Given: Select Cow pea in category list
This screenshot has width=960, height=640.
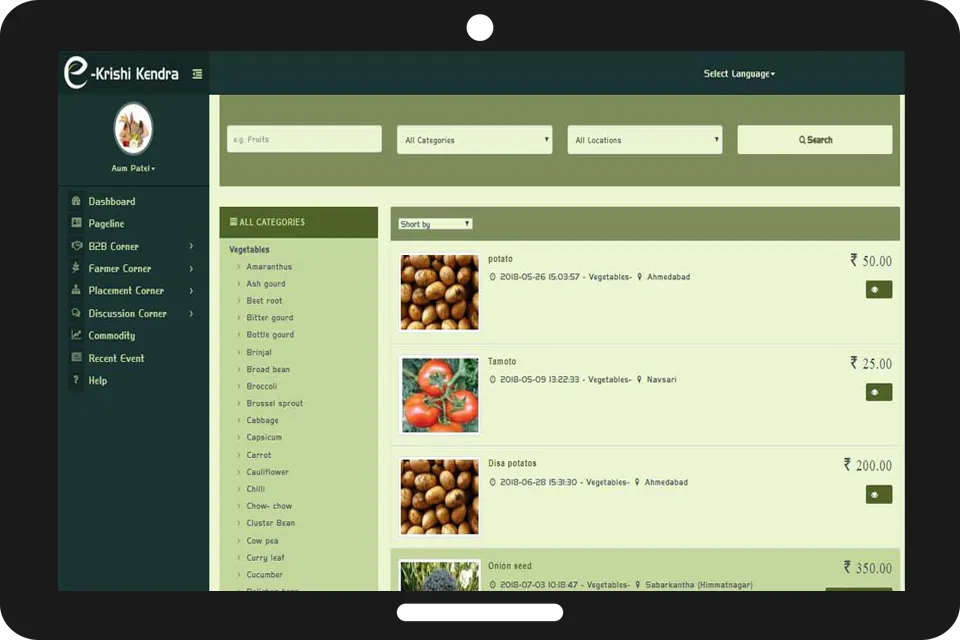Looking at the screenshot, I should (x=262, y=540).
